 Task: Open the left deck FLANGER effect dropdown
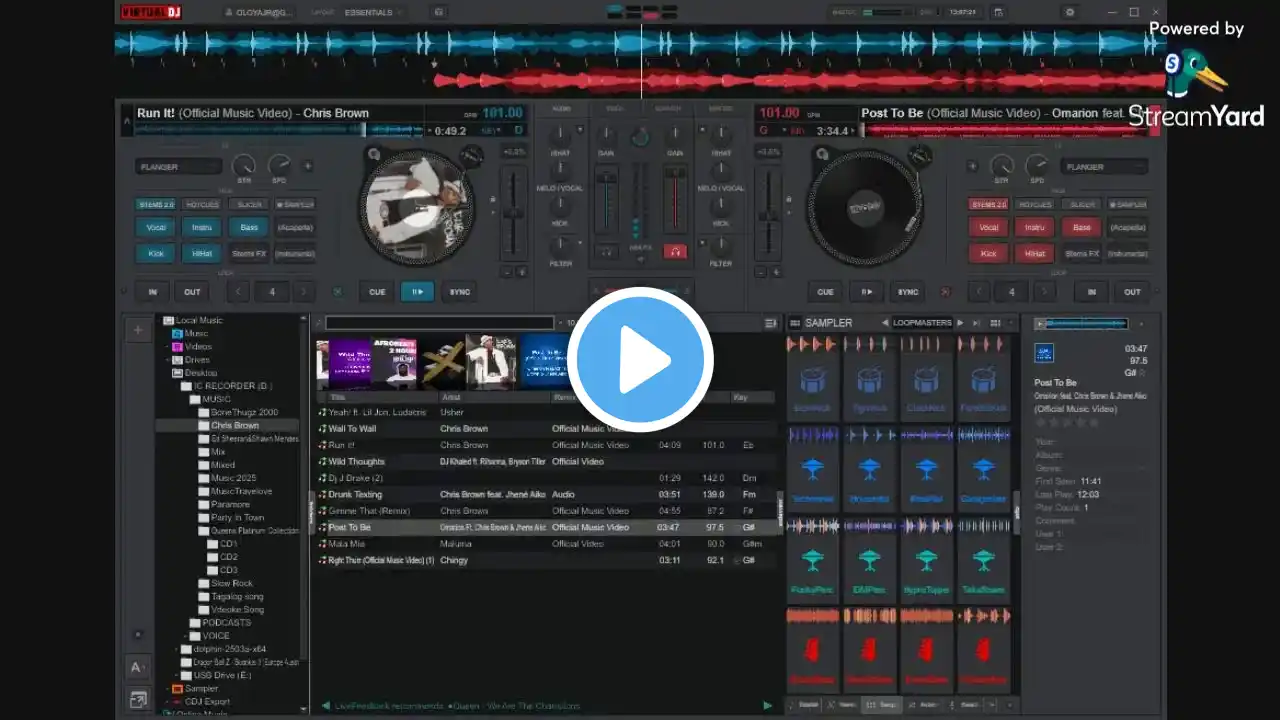pos(179,167)
